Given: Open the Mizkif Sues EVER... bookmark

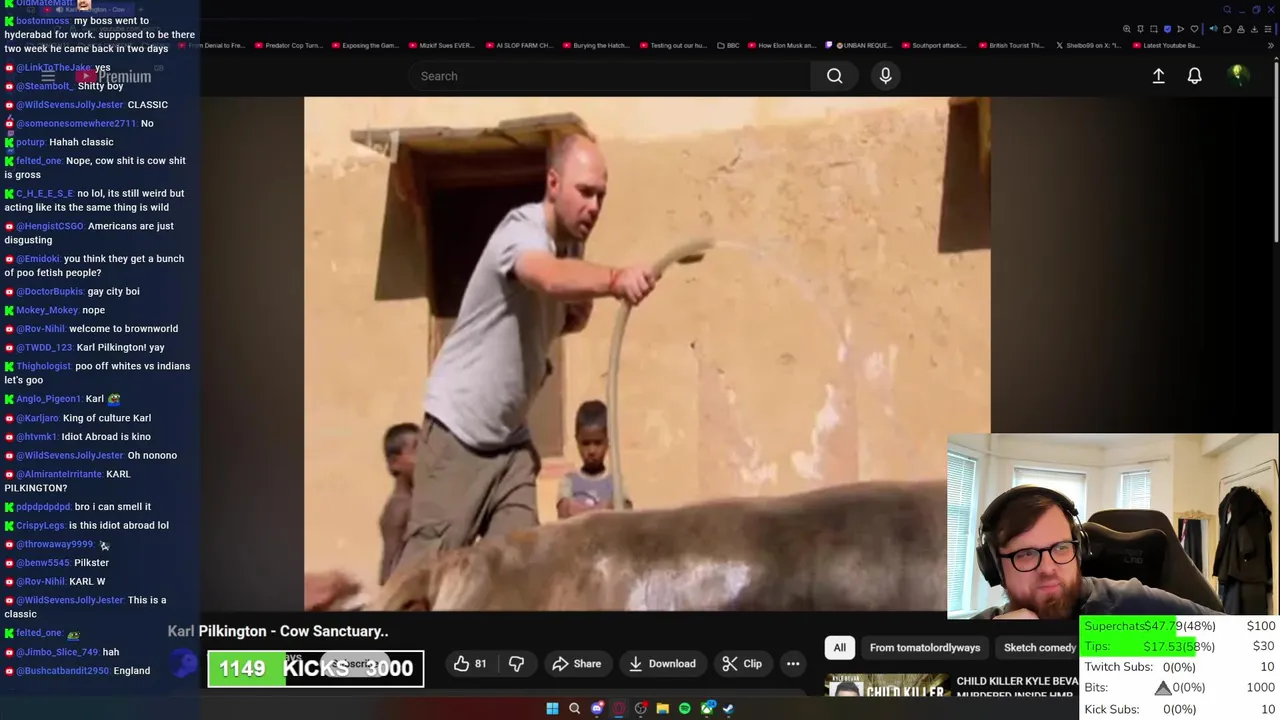Looking at the screenshot, I should (441, 45).
